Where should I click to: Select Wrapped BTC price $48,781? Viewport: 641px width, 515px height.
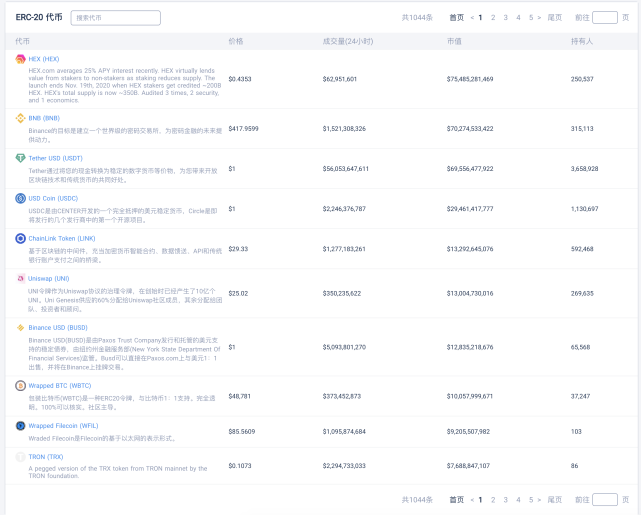240,396
